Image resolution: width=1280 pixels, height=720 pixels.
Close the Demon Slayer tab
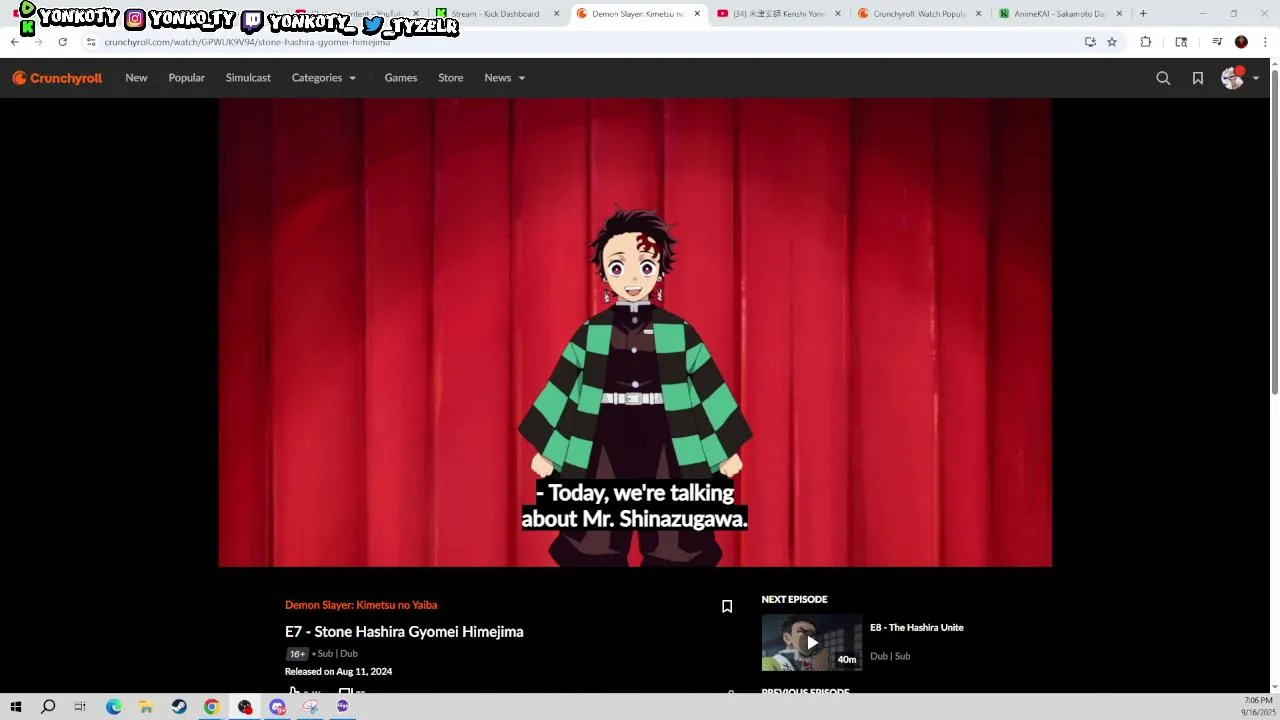[x=697, y=14]
